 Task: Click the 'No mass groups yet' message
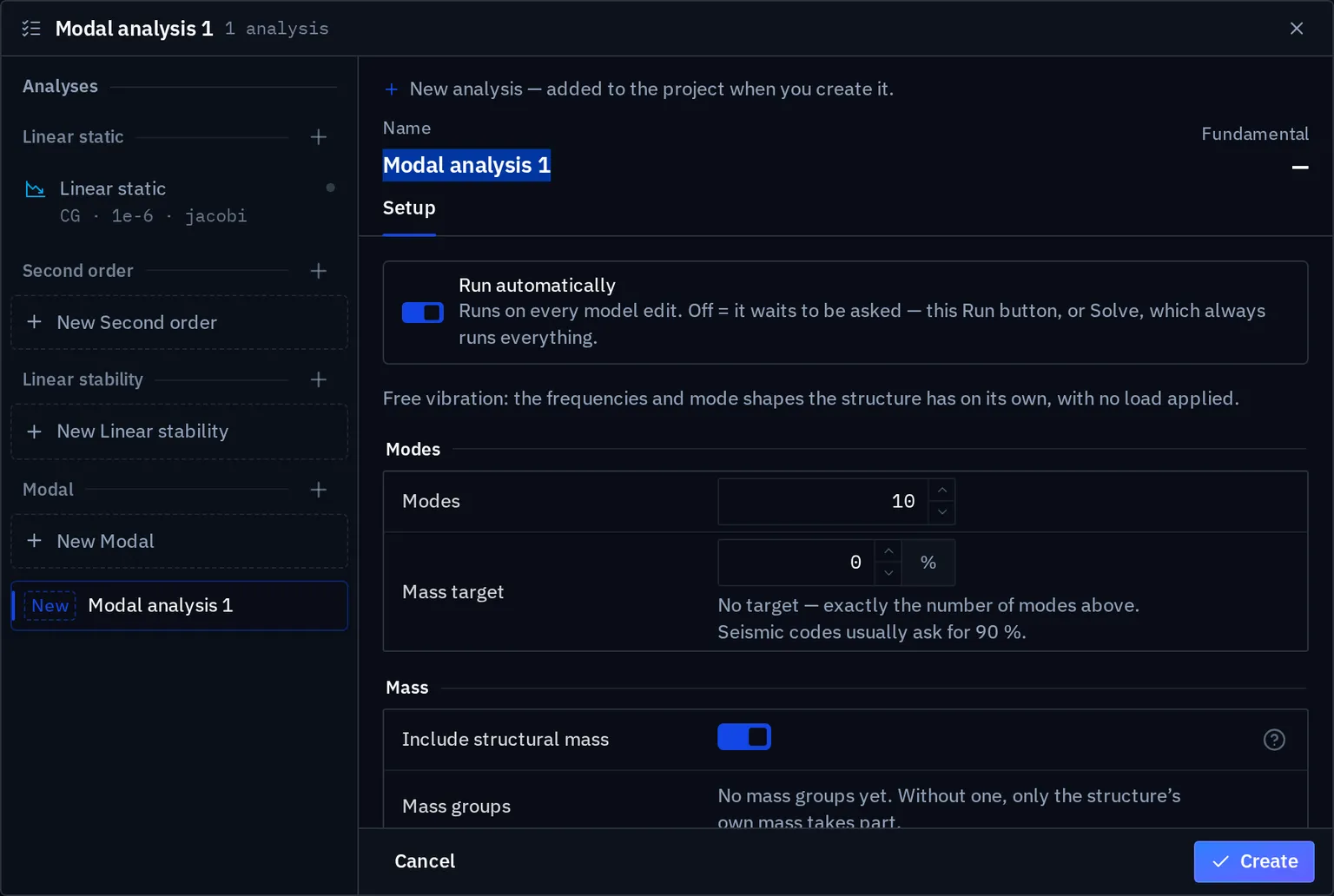click(x=949, y=808)
